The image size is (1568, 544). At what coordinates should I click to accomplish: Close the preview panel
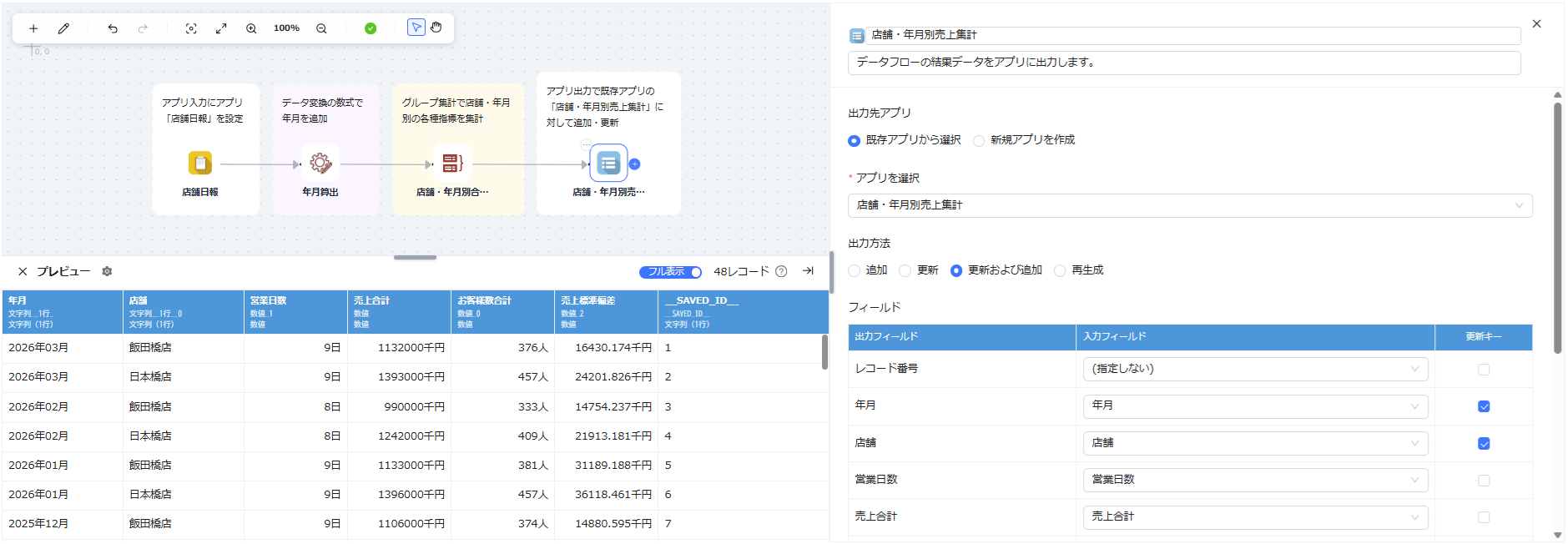tap(23, 271)
